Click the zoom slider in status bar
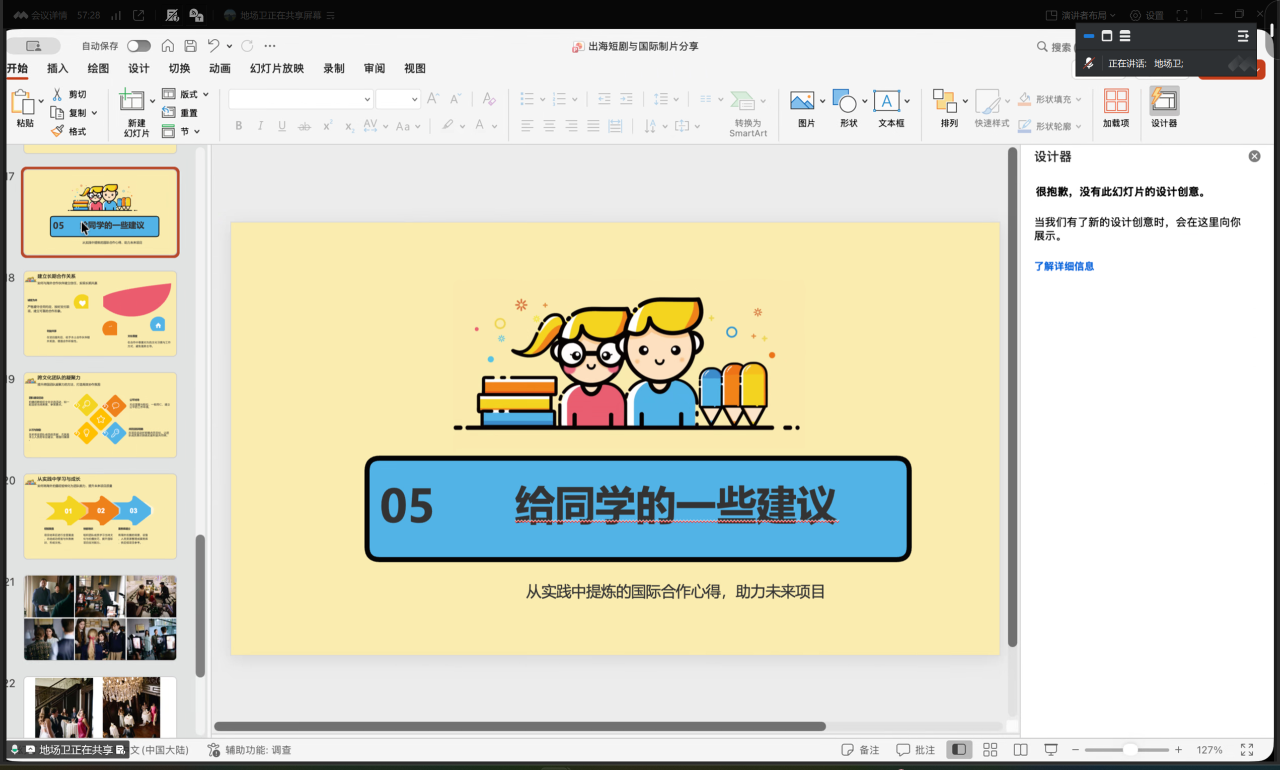The image size is (1280, 770). click(1130, 750)
